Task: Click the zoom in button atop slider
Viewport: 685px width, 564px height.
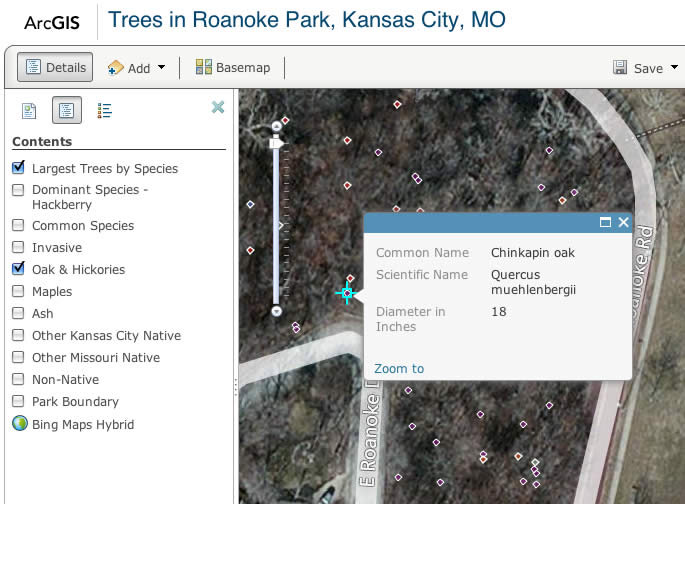Action: [x=277, y=126]
